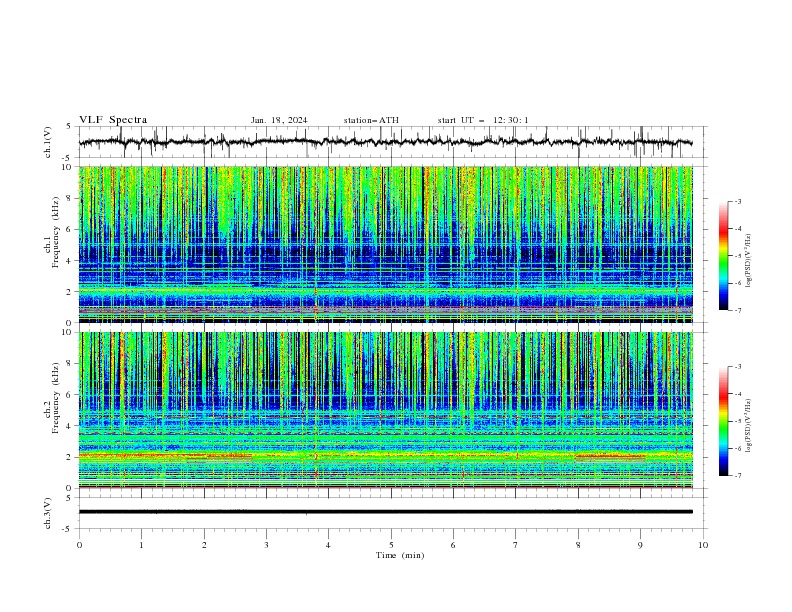The width and height of the screenshot is (792, 612).
Task: Click the ch.2 "Frequency (kHz)" axis label
Action: [x=55, y=398]
